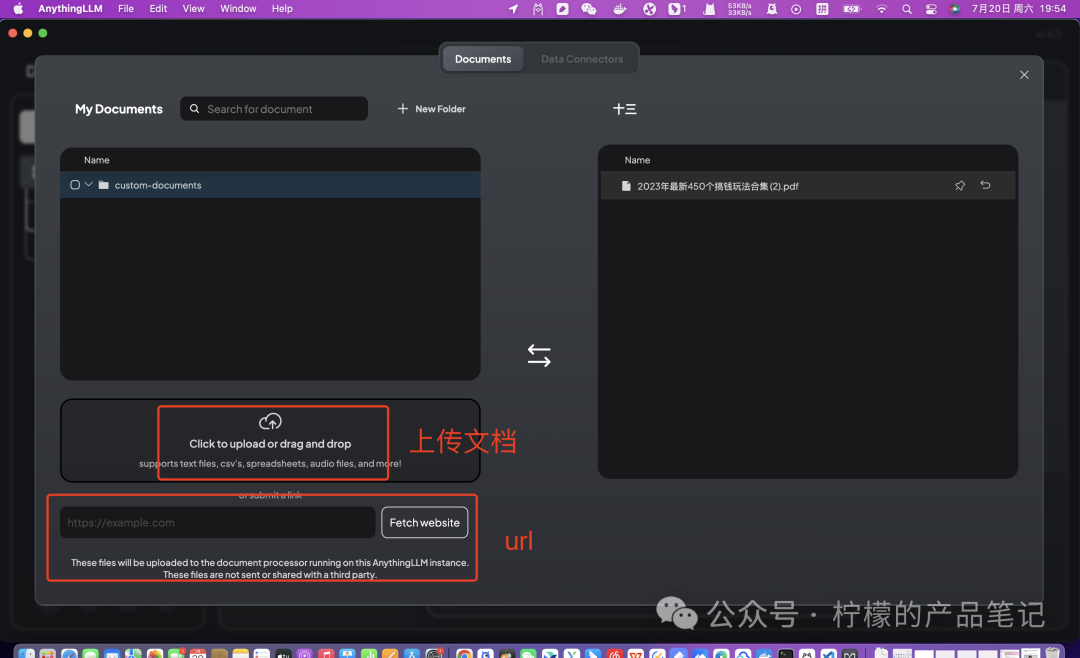The height and width of the screenshot is (658, 1080).
Task: Click the New Folder button
Action: click(x=432, y=109)
